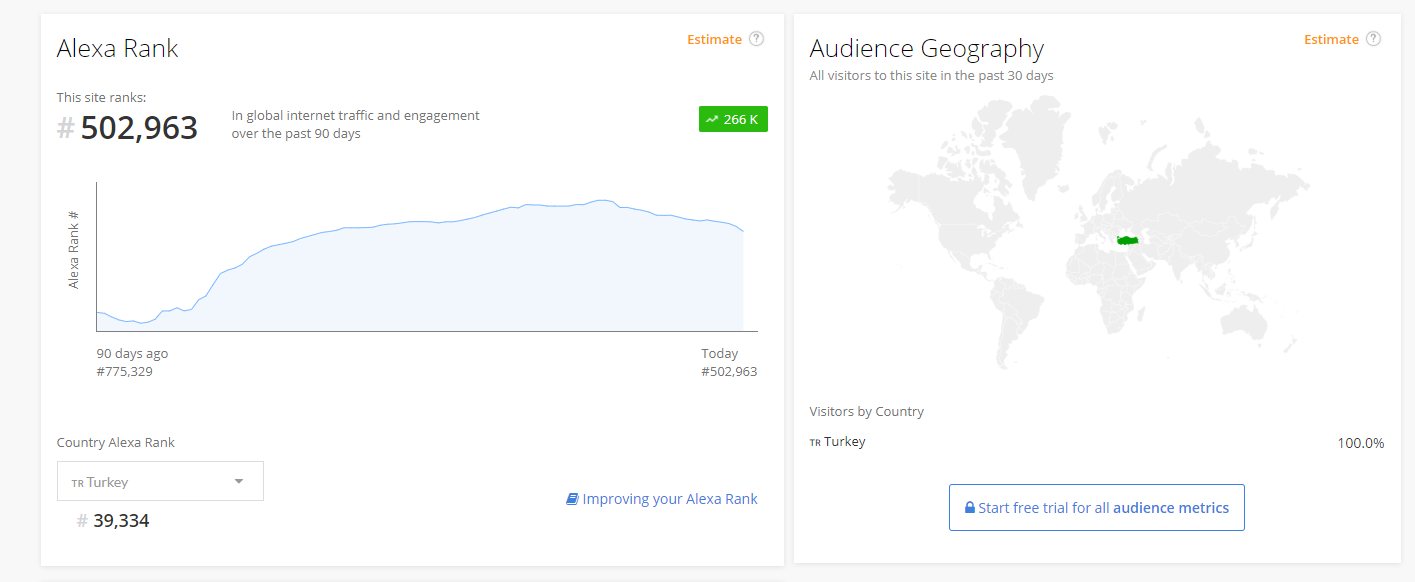Click the global internet traffic description text
1415x582 pixels.
(355, 124)
